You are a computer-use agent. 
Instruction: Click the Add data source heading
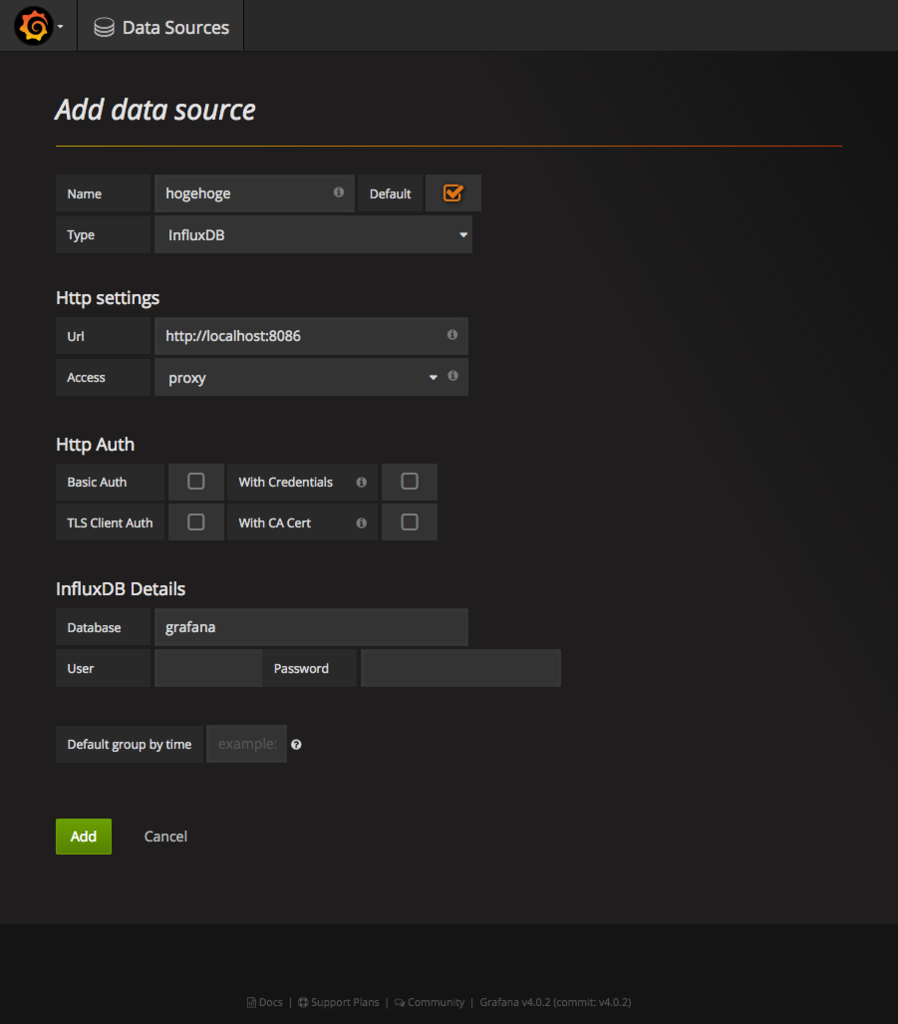155,110
